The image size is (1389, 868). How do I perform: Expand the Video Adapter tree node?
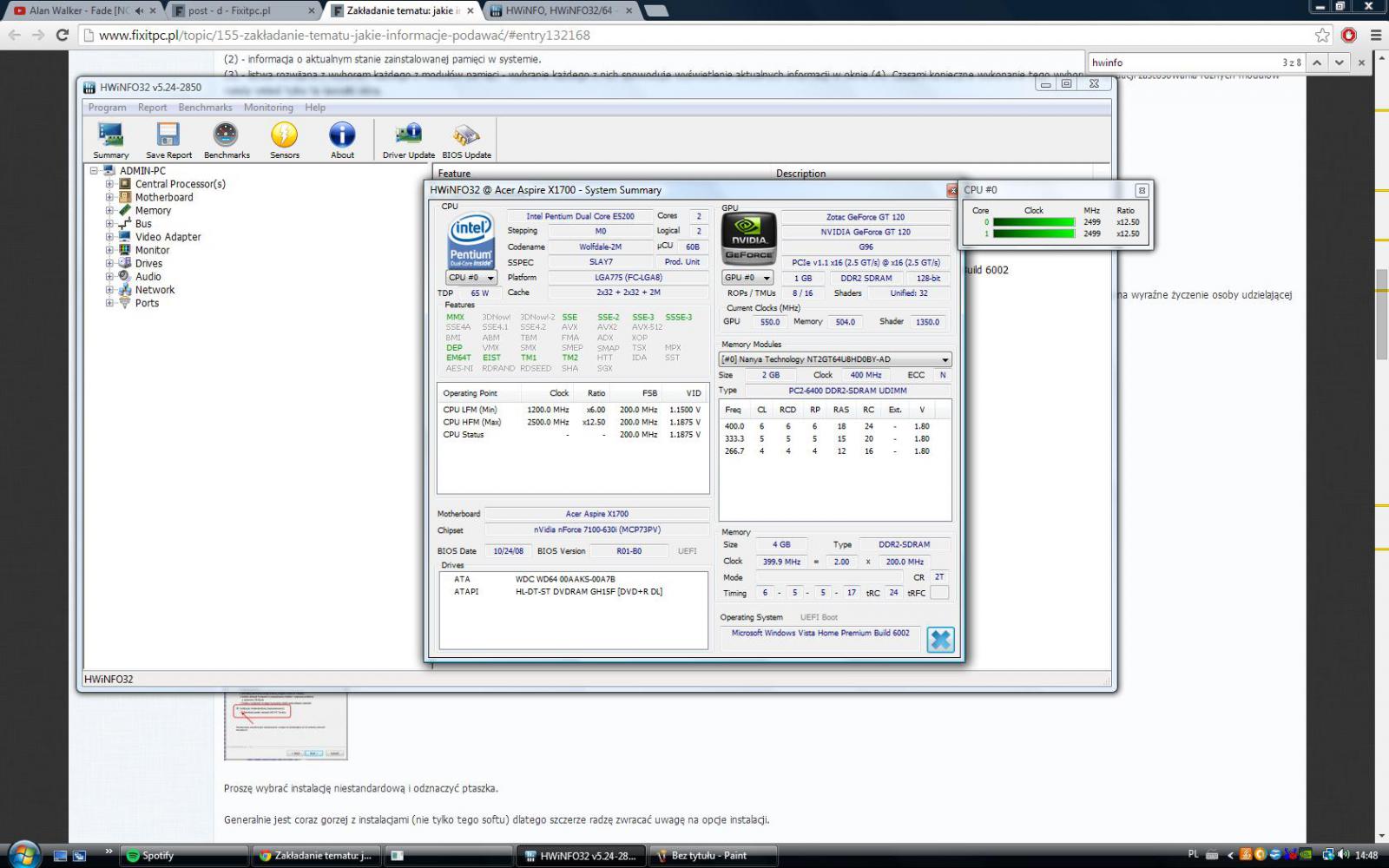coord(109,237)
